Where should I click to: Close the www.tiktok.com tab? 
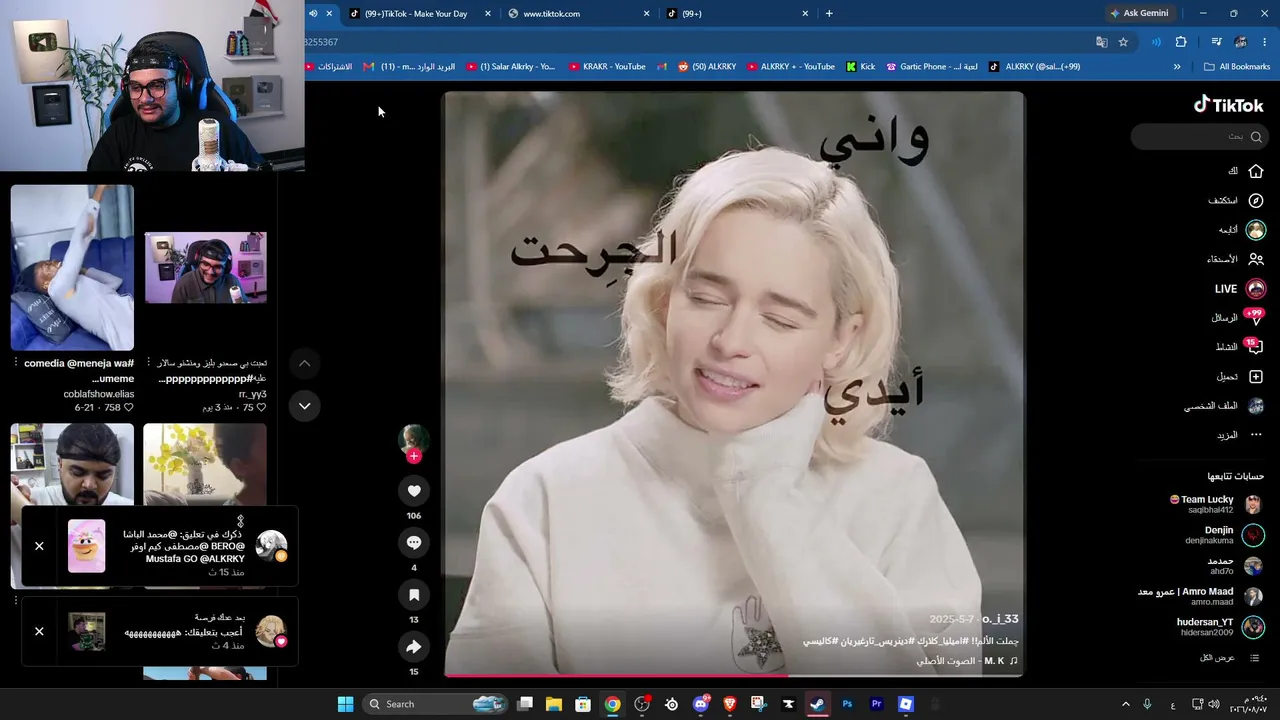coord(646,14)
